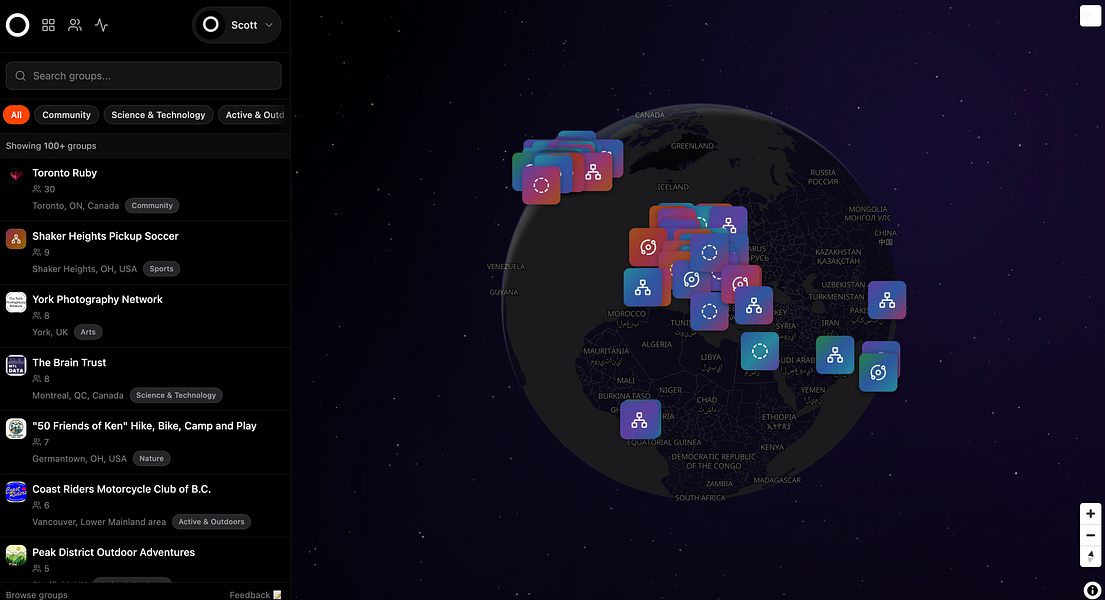Viewport: 1105px width, 600px height.
Task: Open "50 Friends of Ken" group entry
Action: coord(145,442)
